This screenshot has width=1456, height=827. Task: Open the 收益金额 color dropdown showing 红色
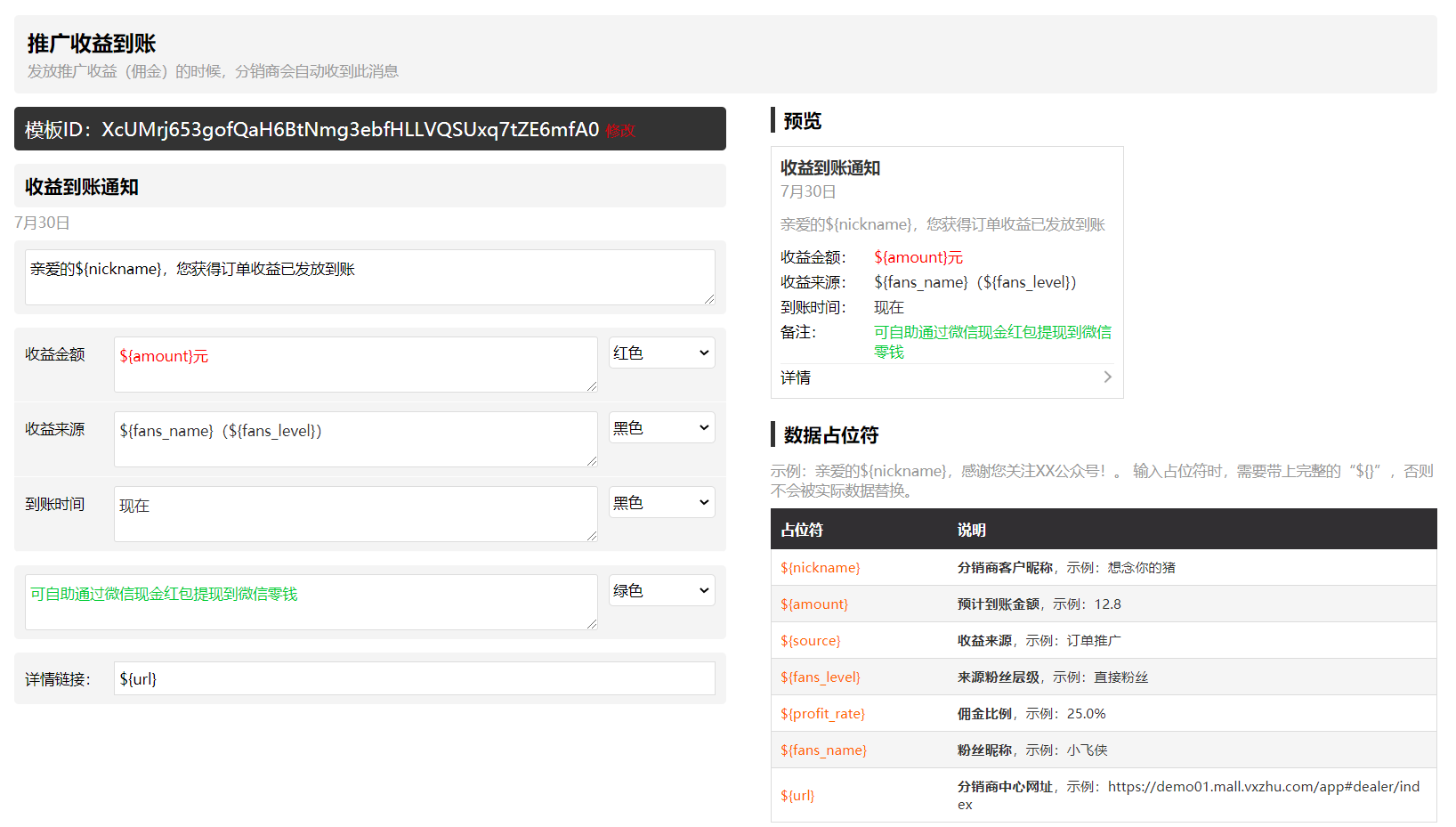(661, 353)
